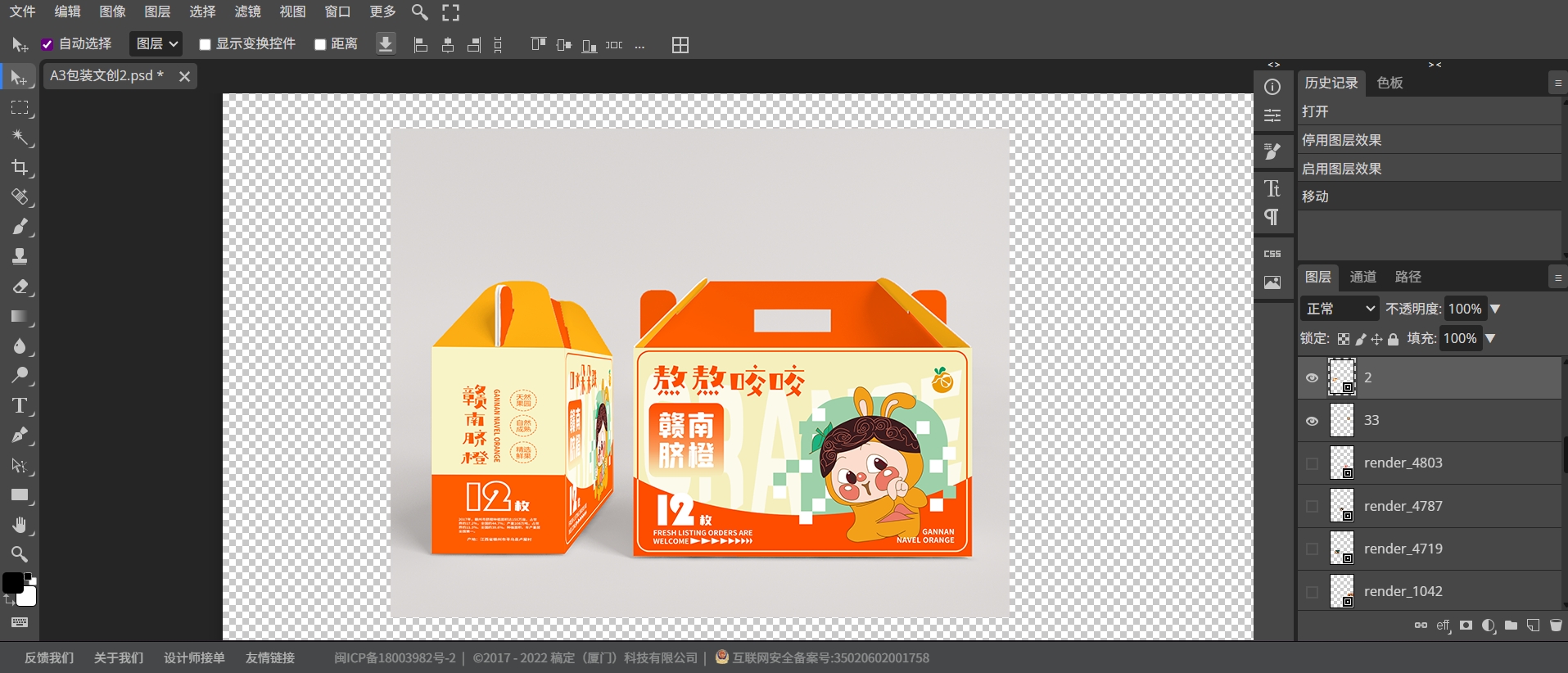The height and width of the screenshot is (673, 1568).
Task: Open the 图层 auto-select dropdown
Action: pos(156,44)
